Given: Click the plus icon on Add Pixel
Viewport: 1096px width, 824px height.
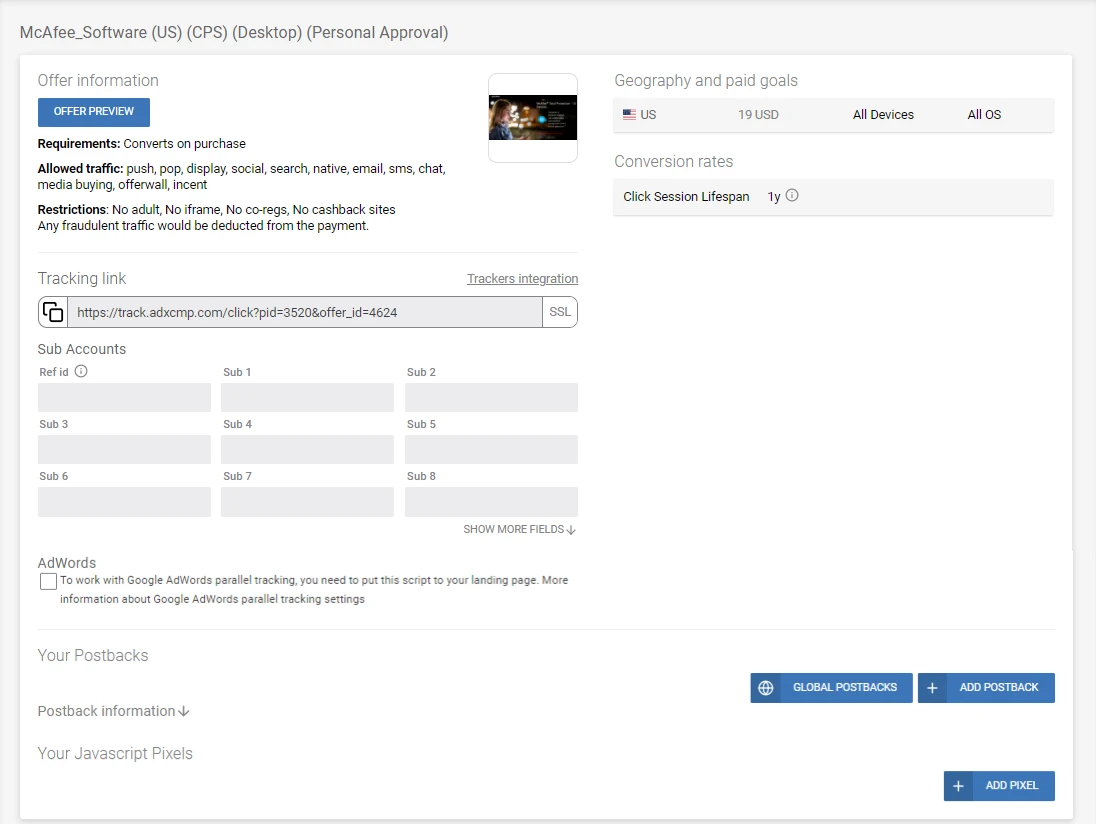Looking at the screenshot, I should 958,786.
